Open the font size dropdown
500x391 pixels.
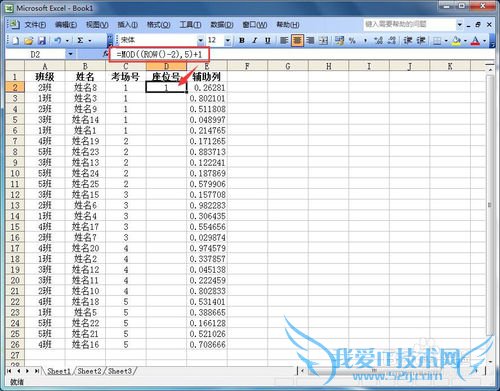pos(228,41)
